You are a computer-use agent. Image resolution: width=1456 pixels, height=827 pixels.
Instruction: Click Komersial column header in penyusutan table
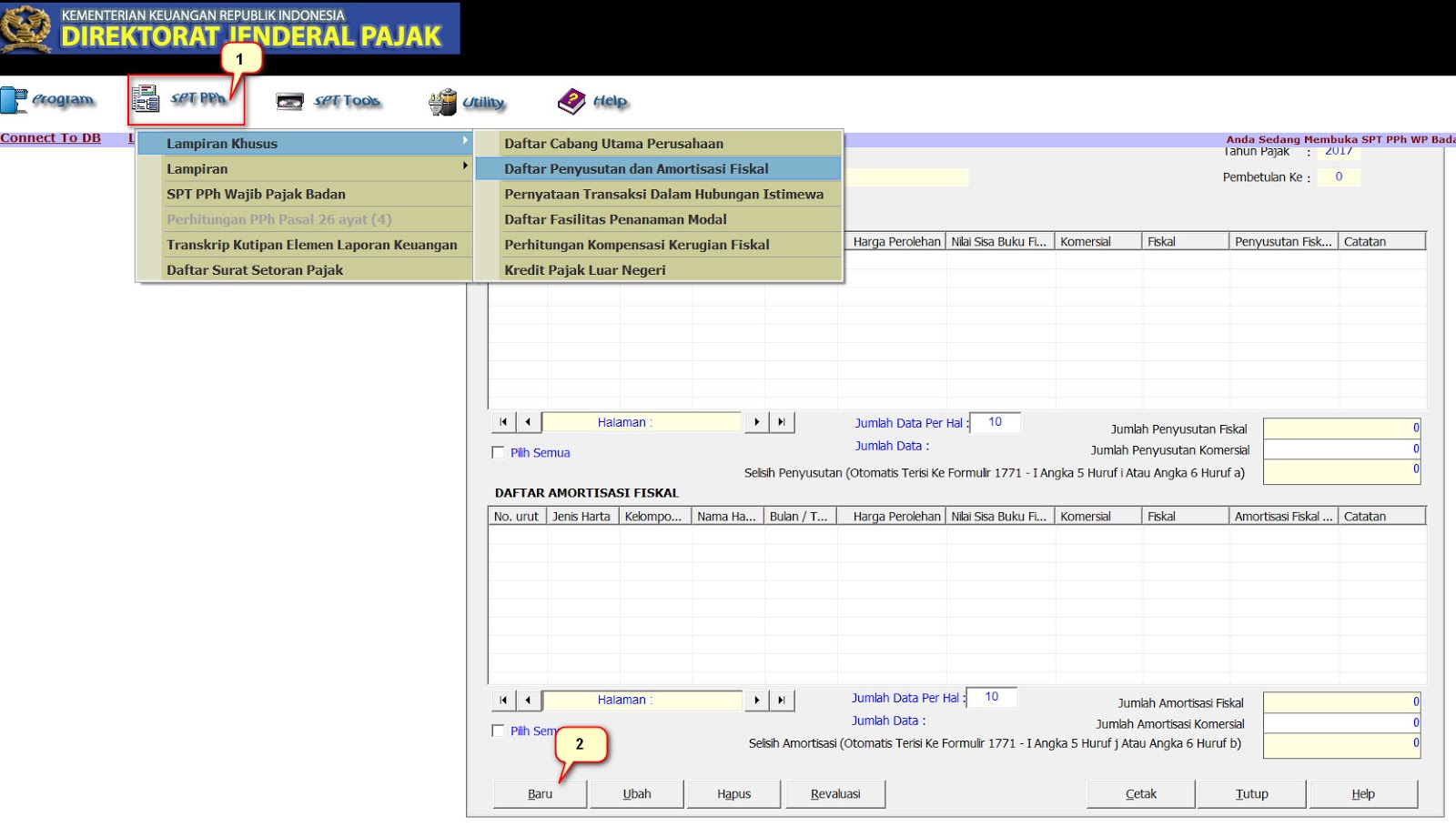pyautogui.click(x=1098, y=242)
